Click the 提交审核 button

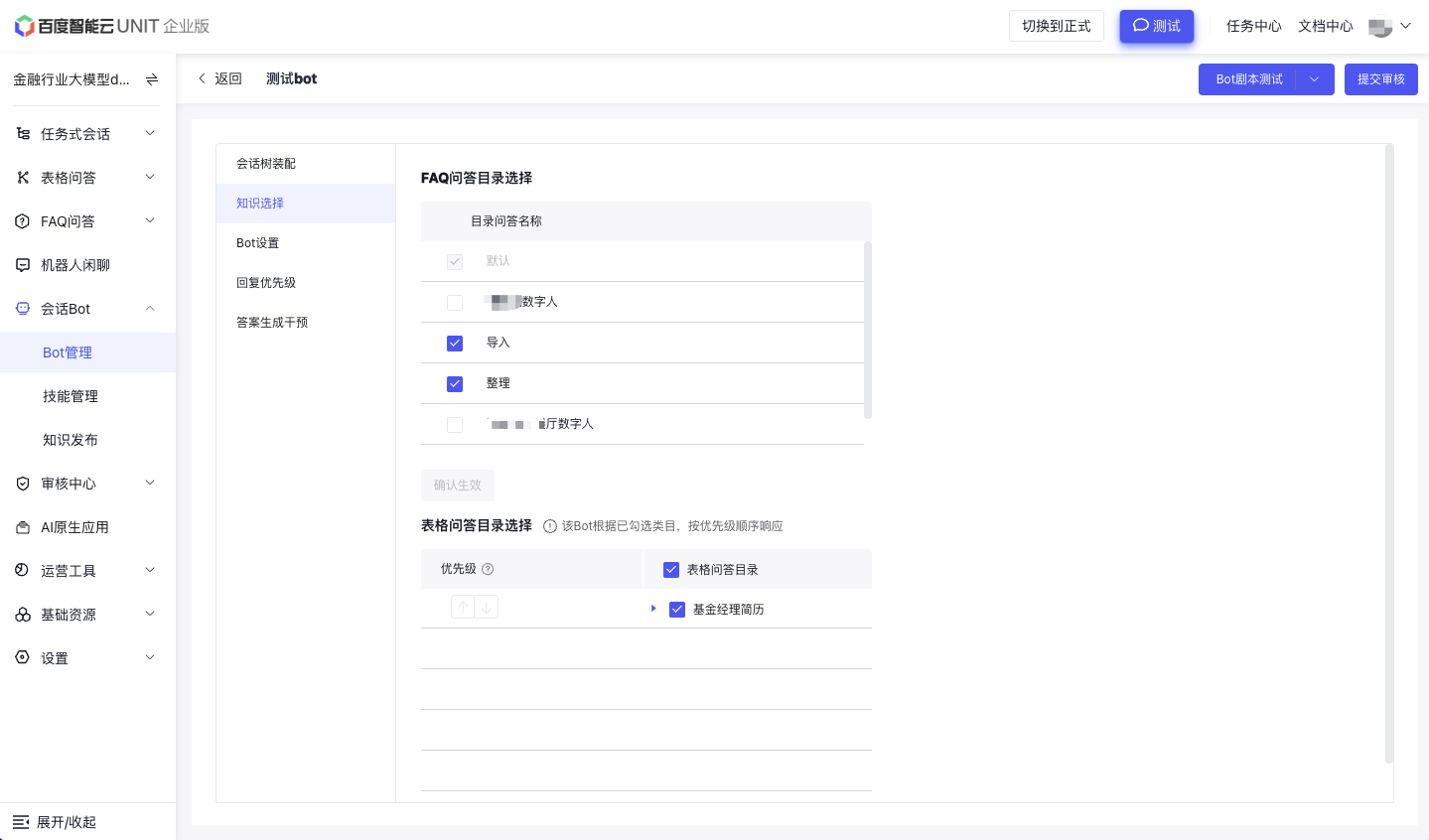[1381, 79]
